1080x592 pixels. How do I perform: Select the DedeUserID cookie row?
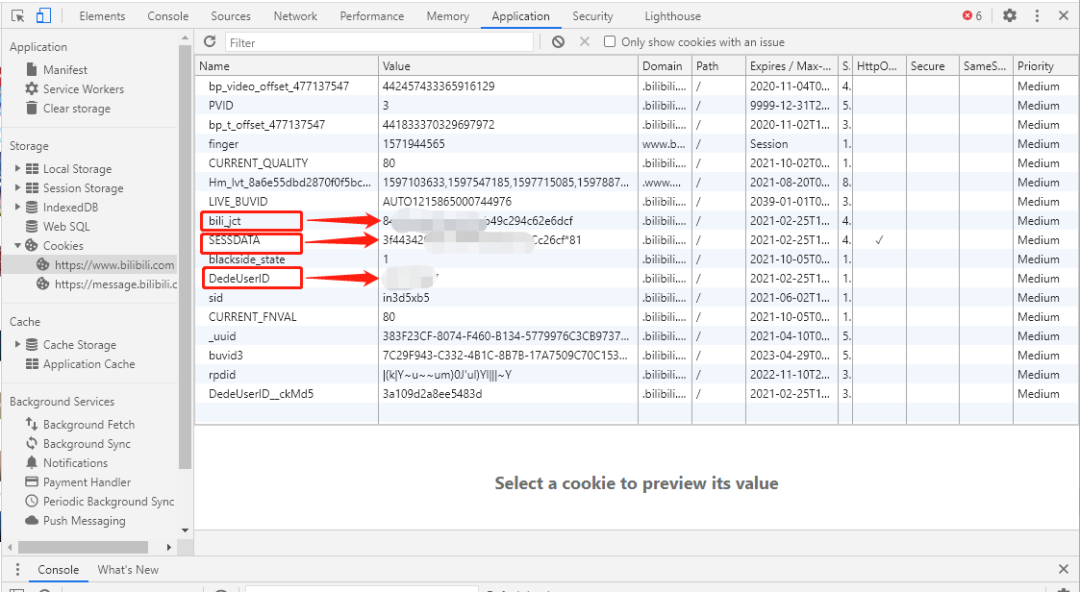click(x=636, y=278)
